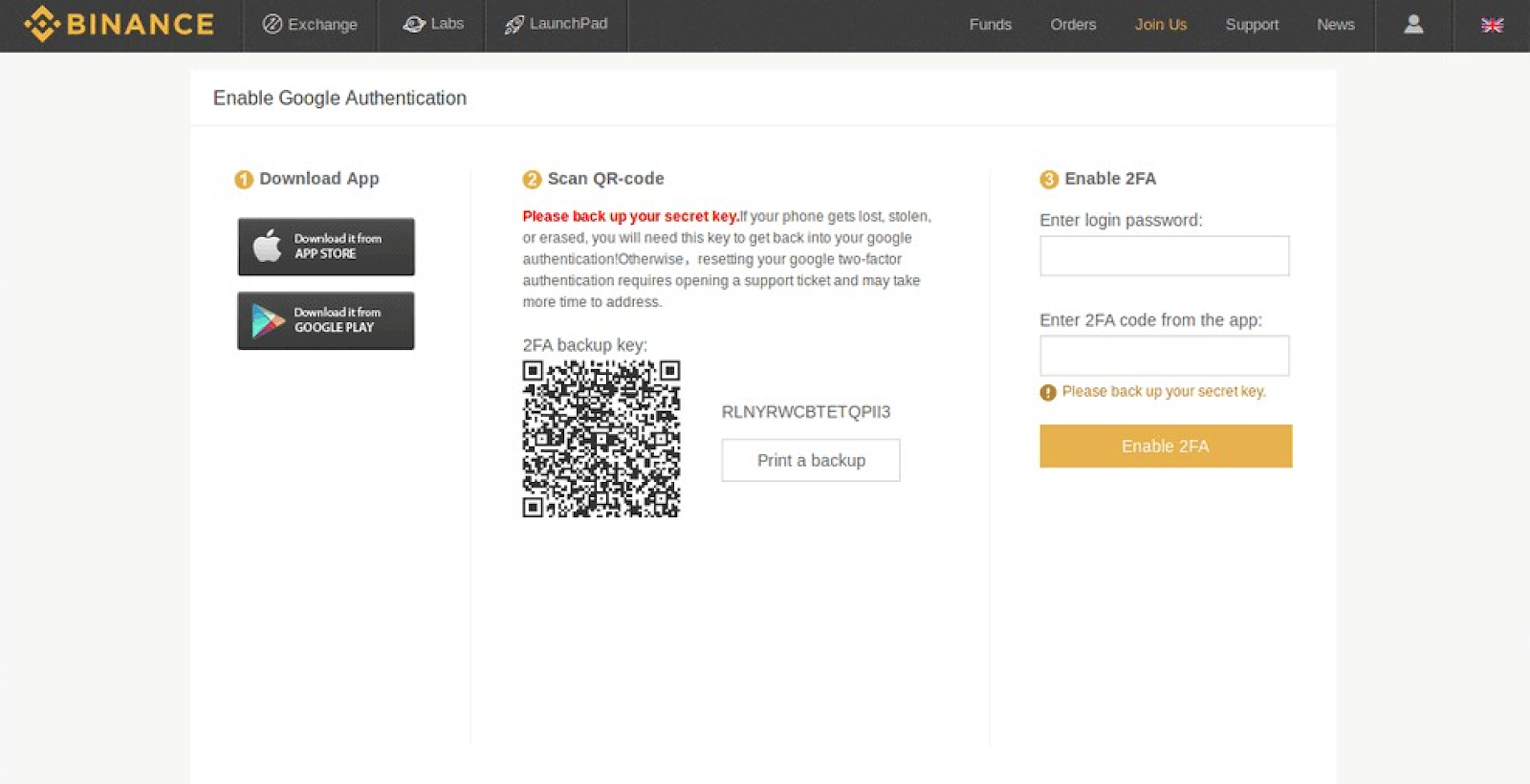The image size is (1530, 784).
Task: Click the 'Scan QR-code' step heading
Action: click(605, 179)
